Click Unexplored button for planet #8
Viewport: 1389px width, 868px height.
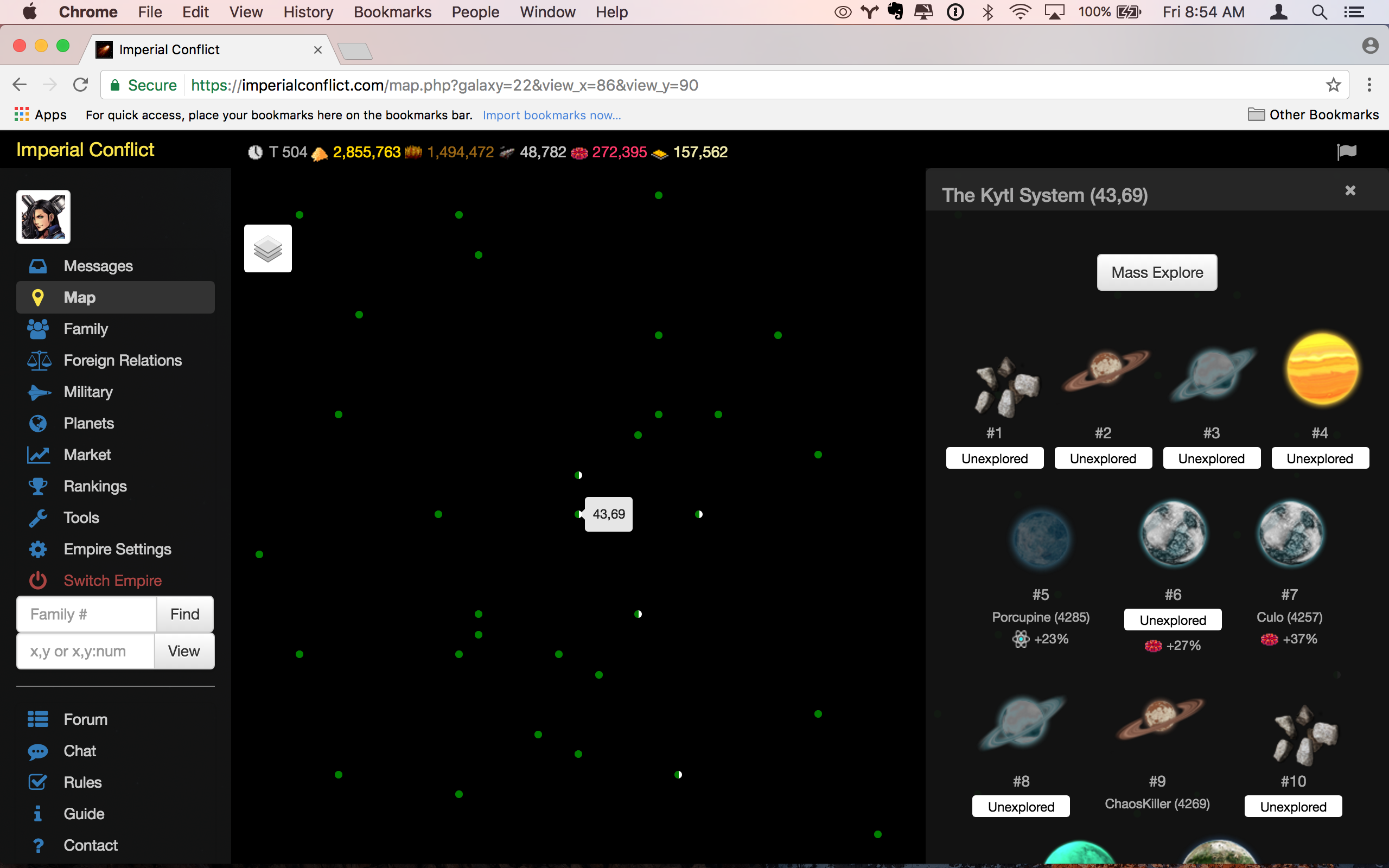point(1021,807)
